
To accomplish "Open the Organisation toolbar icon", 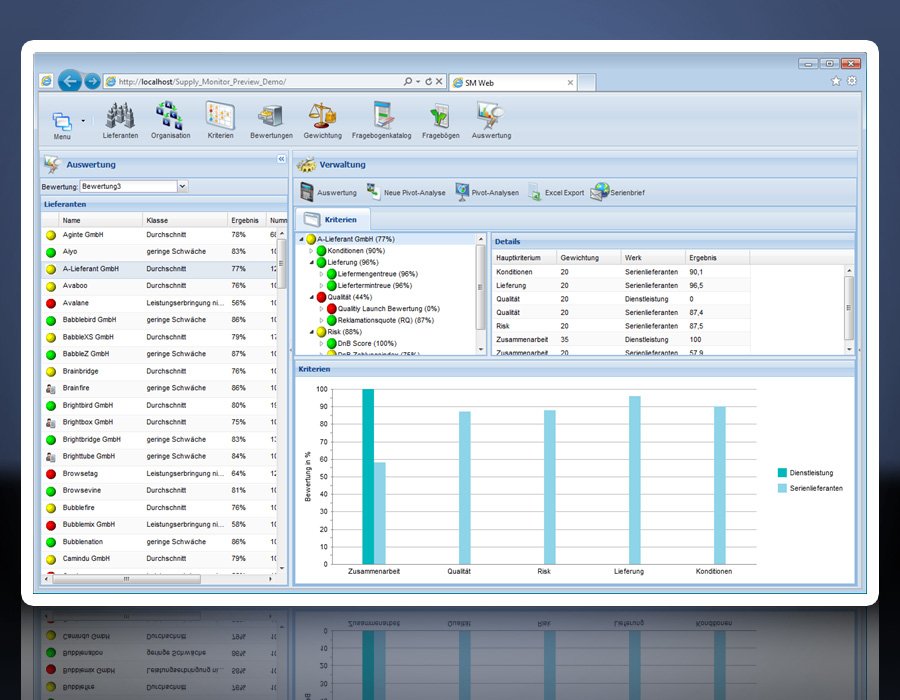I will pyautogui.click(x=170, y=115).
